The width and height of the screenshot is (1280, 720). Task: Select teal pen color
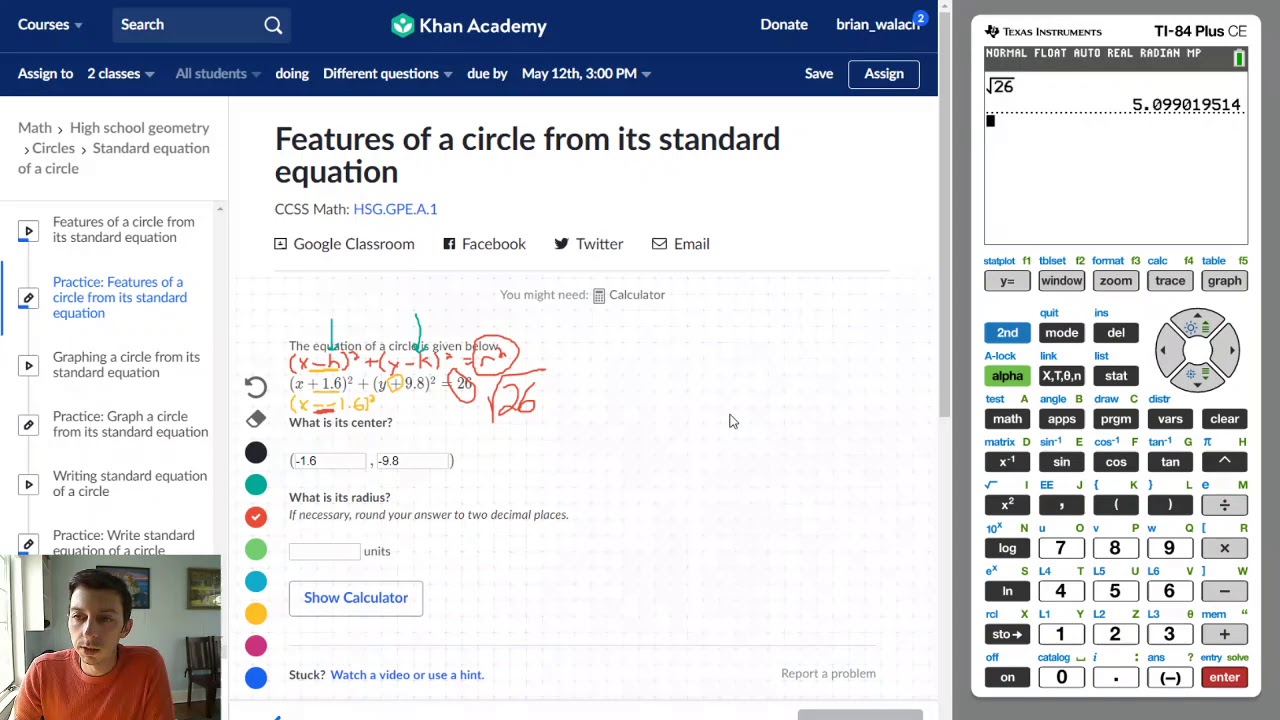pos(256,485)
